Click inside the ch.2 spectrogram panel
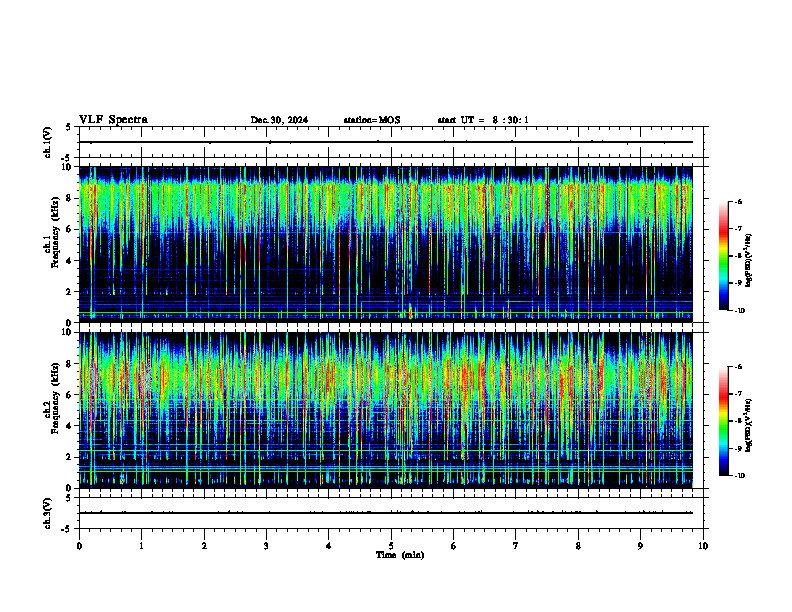Screen dimensions: 792x612 tap(385, 410)
